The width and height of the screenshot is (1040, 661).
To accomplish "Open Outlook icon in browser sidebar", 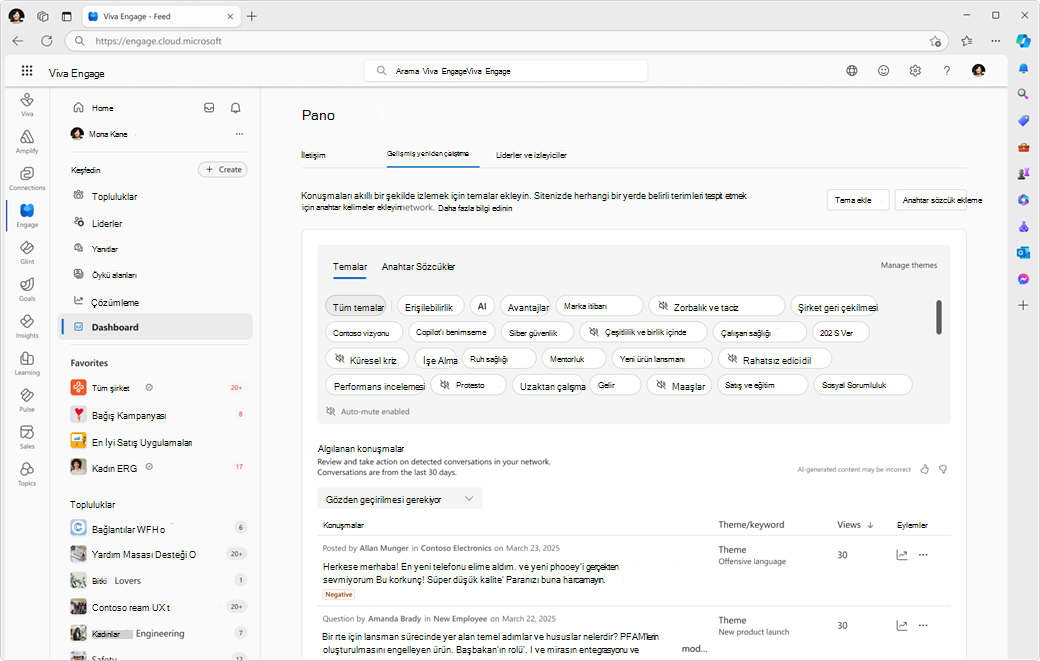I will point(1023,252).
